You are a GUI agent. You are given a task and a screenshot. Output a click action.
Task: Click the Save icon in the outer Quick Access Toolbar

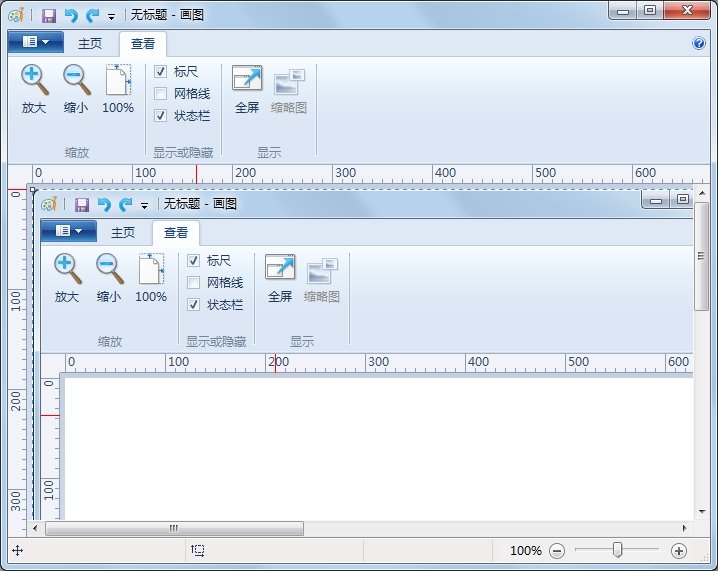[49, 16]
